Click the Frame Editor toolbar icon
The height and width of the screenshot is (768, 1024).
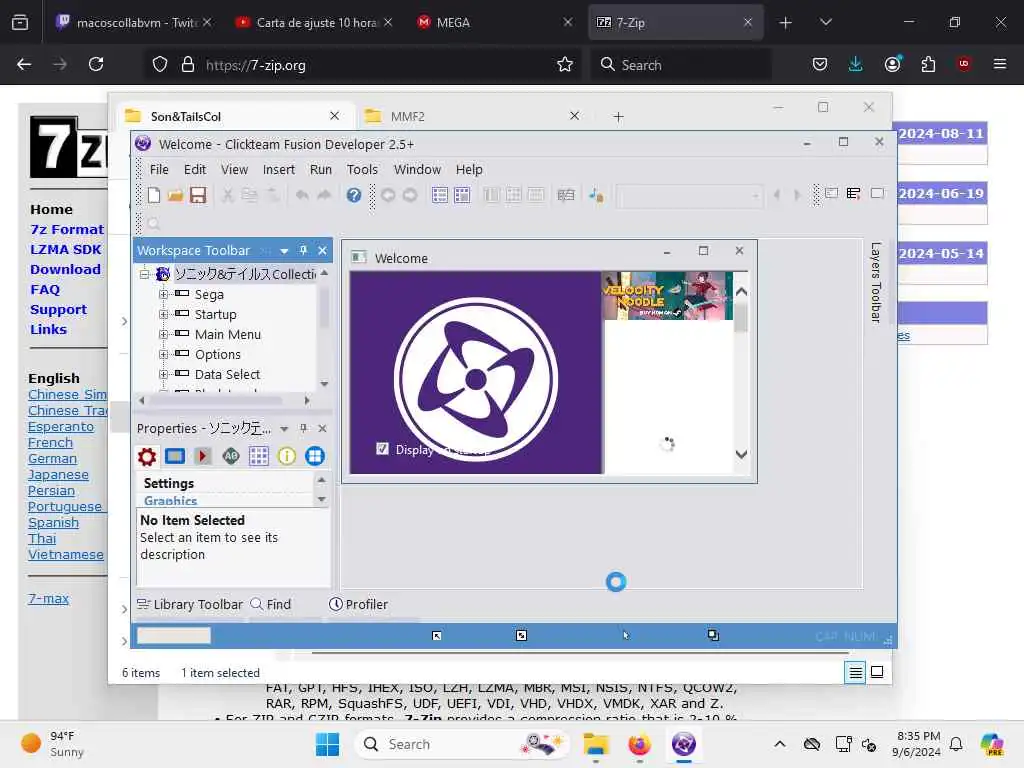click(462, 195)
